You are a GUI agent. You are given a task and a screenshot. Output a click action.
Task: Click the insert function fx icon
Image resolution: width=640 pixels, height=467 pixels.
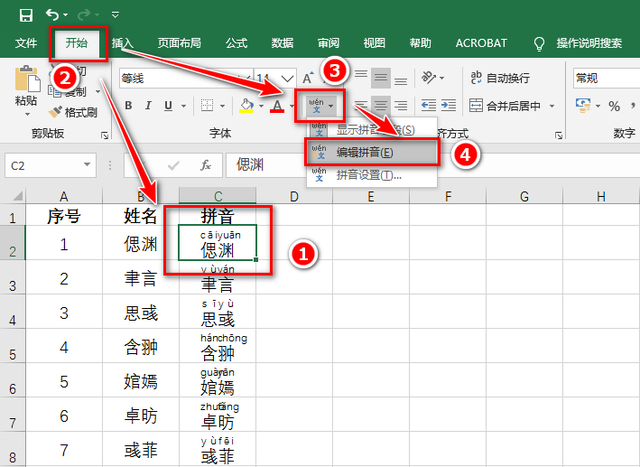coord(206,165)
